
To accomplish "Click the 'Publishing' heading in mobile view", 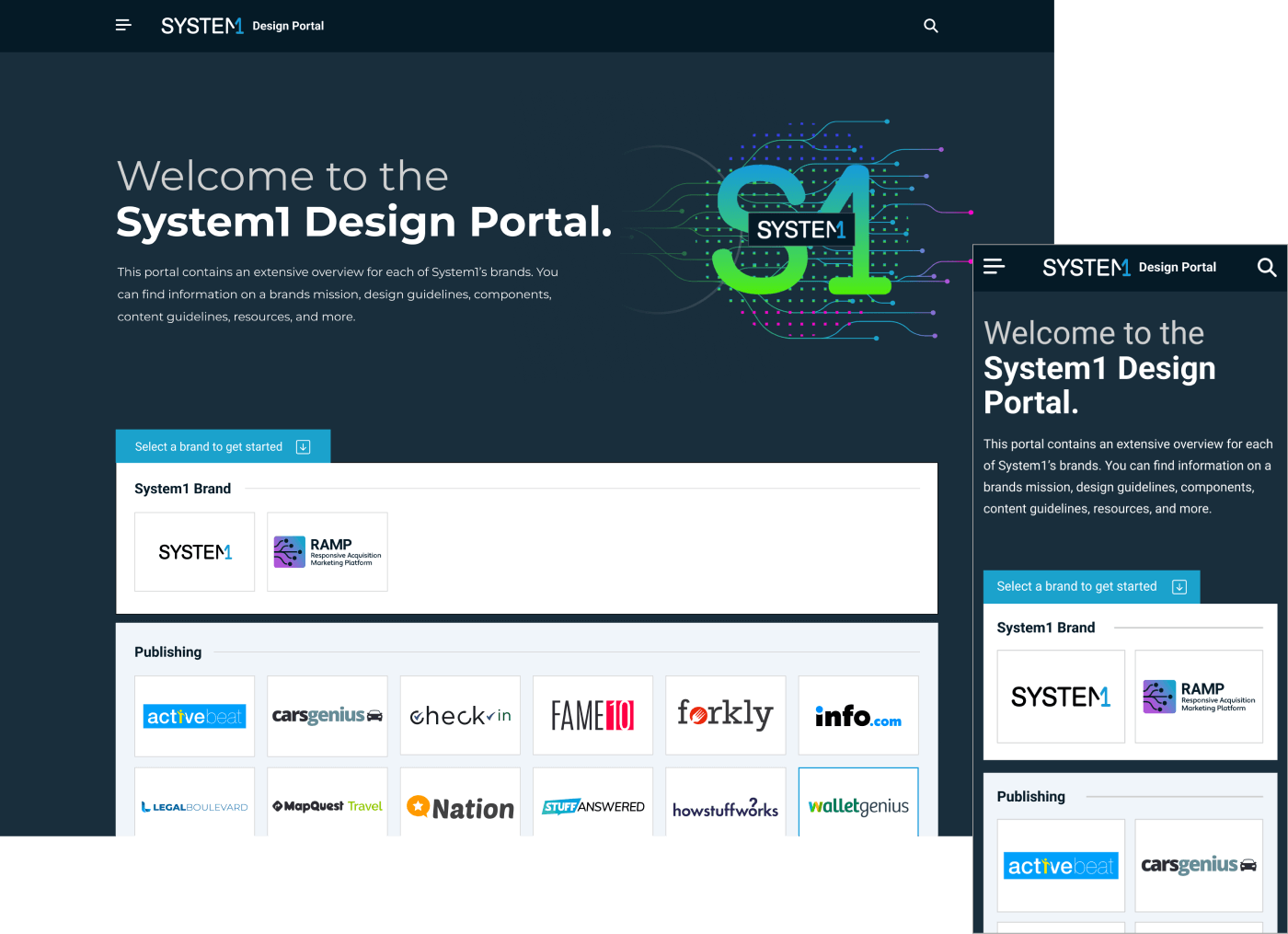I will [x=1030, y=796].
